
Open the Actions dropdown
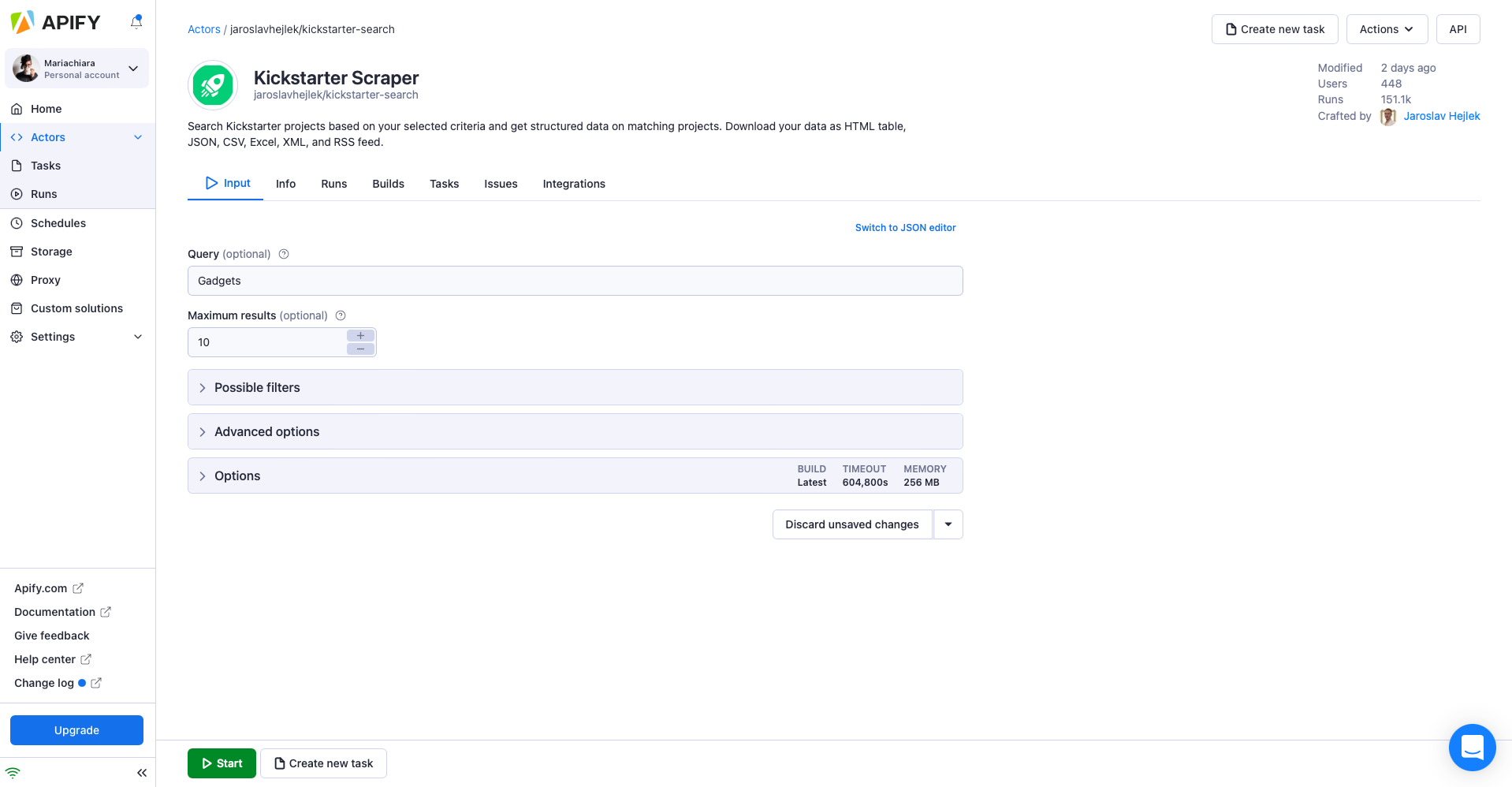1386,28
